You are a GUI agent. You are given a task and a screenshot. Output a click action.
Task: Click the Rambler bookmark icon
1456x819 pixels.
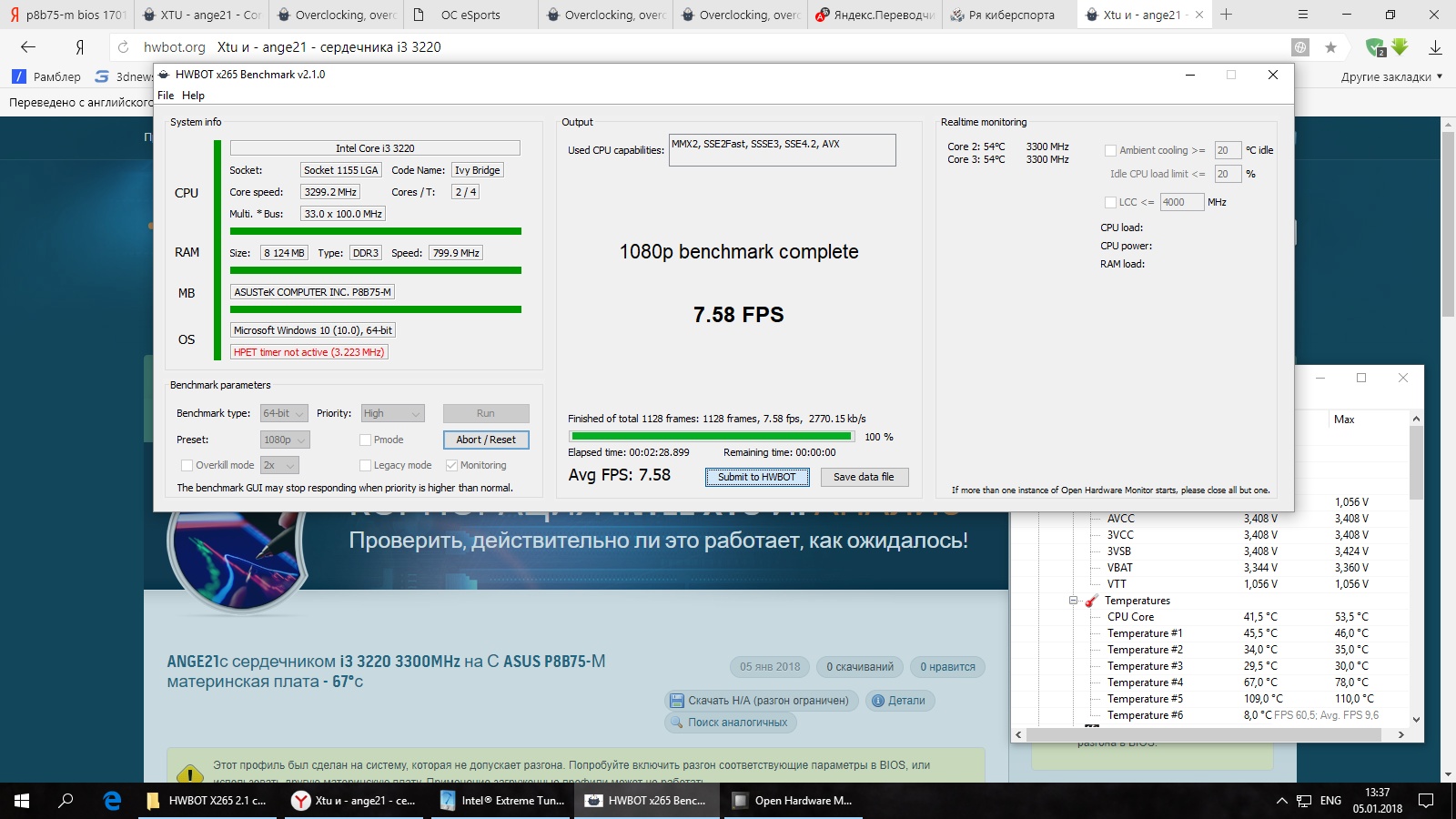click(x=19, y=76)
